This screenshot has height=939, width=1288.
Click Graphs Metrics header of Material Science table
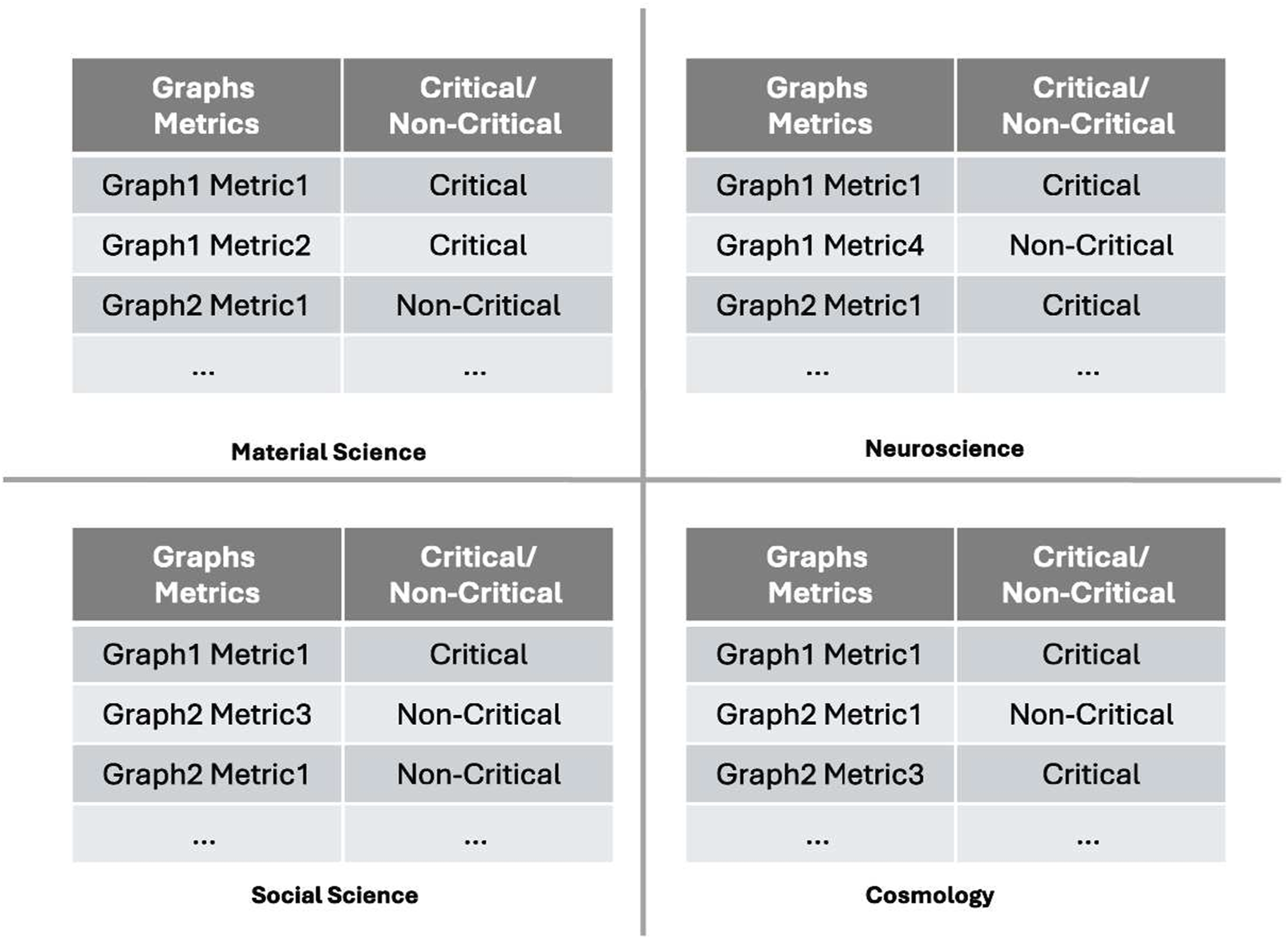tap(206, 105)
